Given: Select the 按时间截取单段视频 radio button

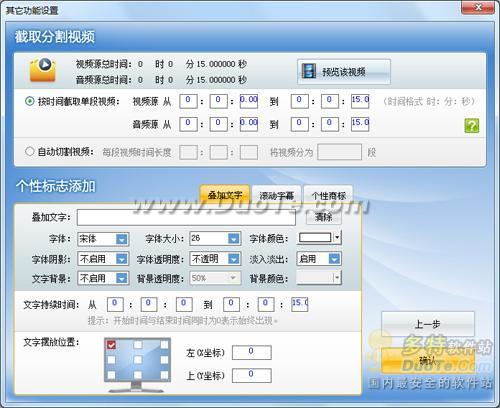Looking at the screenshot, I should tap(30, 101).
